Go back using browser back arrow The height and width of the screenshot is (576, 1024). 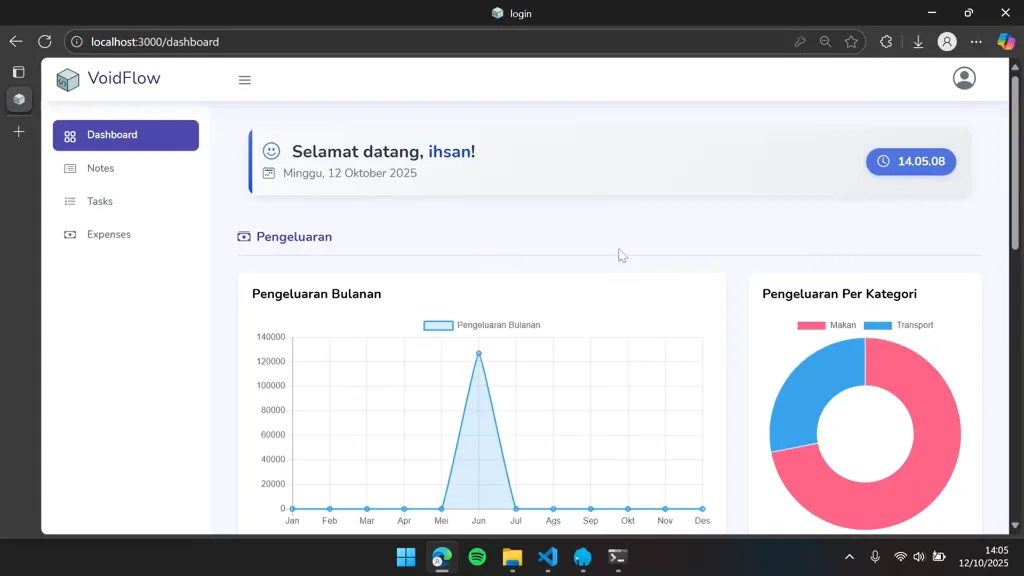[16, 42]
